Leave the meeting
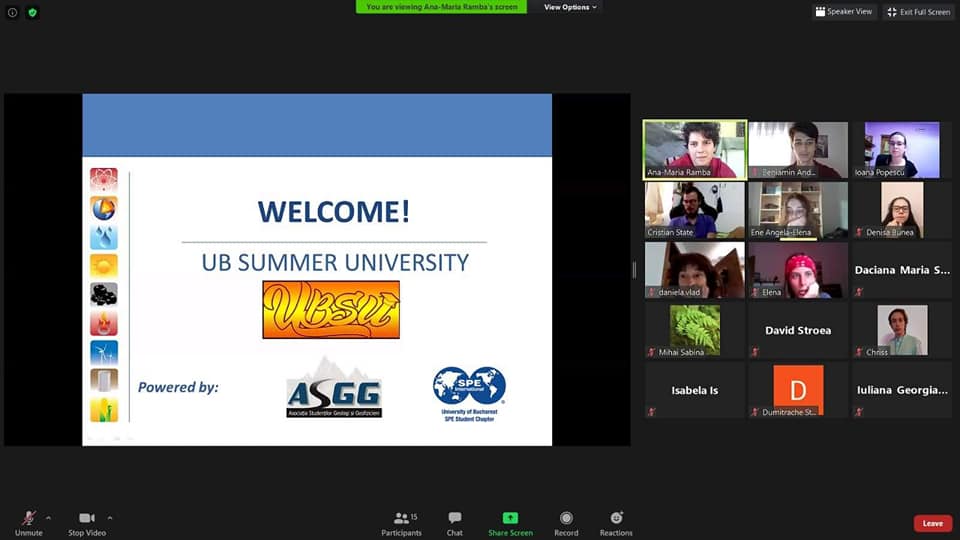Image resolution: width=960 pixels, height=540 pixels. coord(932,523)
